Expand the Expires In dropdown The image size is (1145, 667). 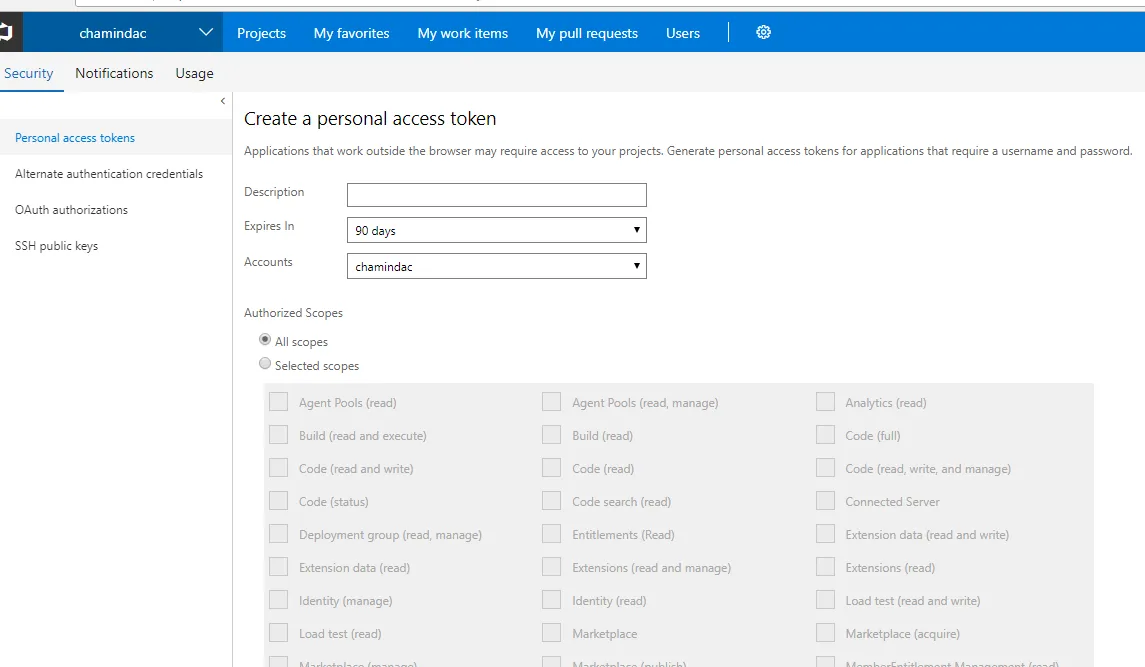click(496, 230)
